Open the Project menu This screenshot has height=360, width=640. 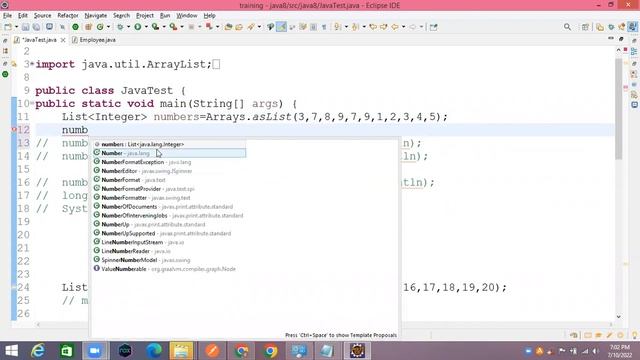tap(145, 16)
